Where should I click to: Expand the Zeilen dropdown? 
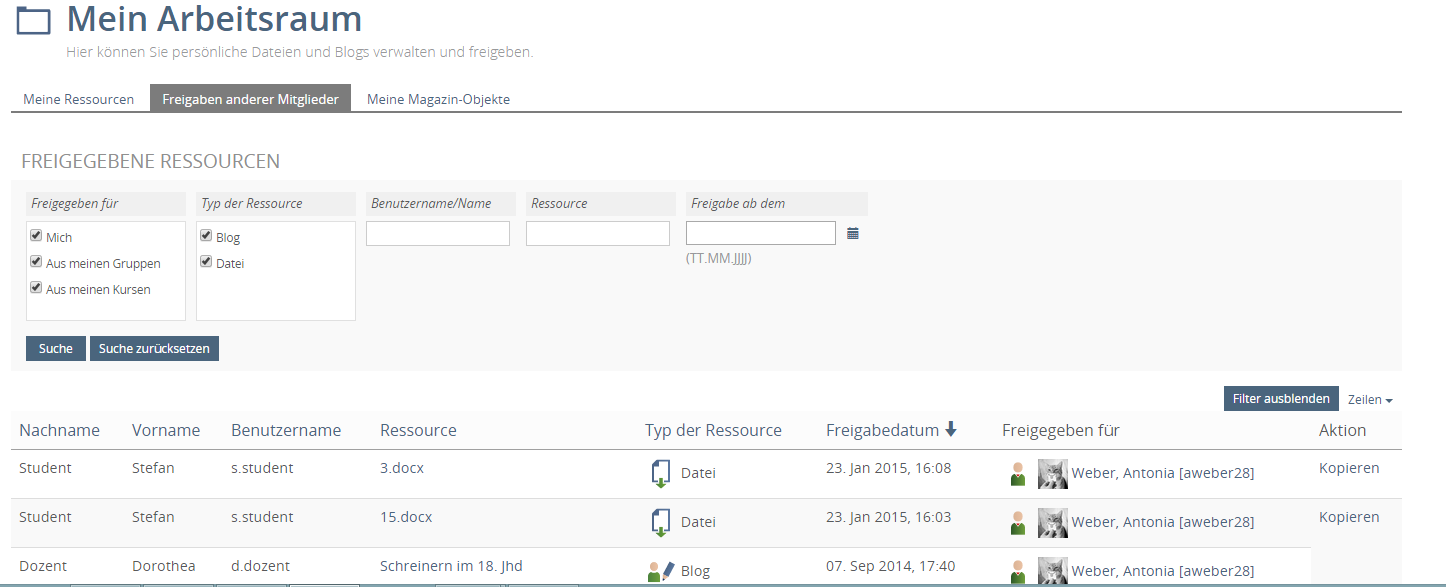pos(1370,400)
